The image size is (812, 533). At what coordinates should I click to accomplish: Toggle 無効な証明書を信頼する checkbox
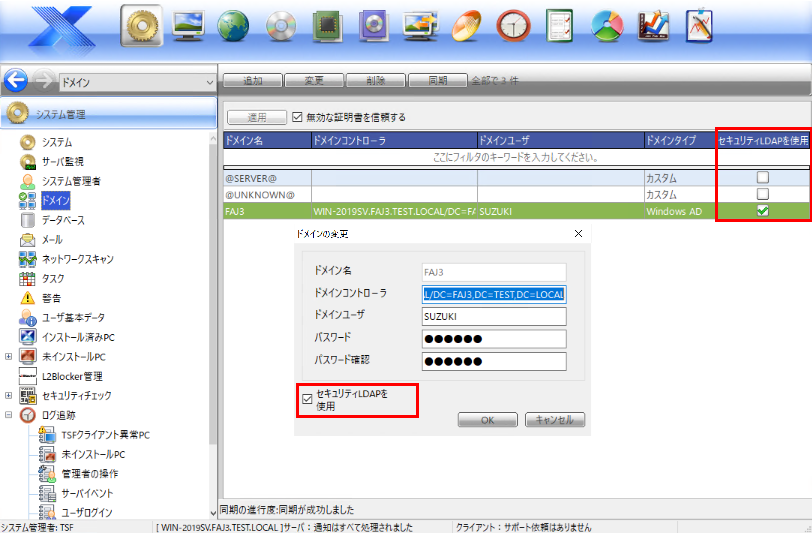297,117
